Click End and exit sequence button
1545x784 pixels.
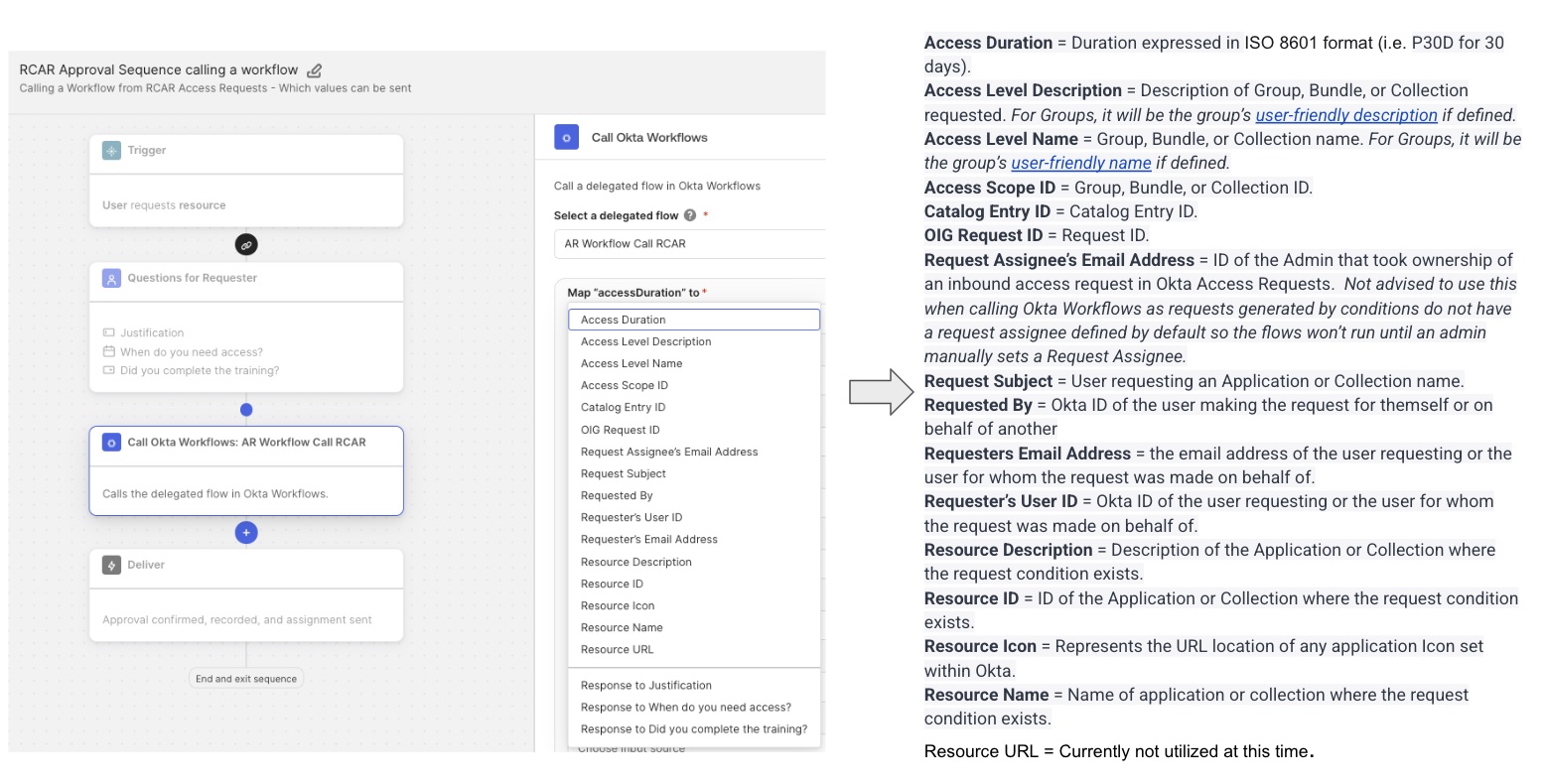246,679
